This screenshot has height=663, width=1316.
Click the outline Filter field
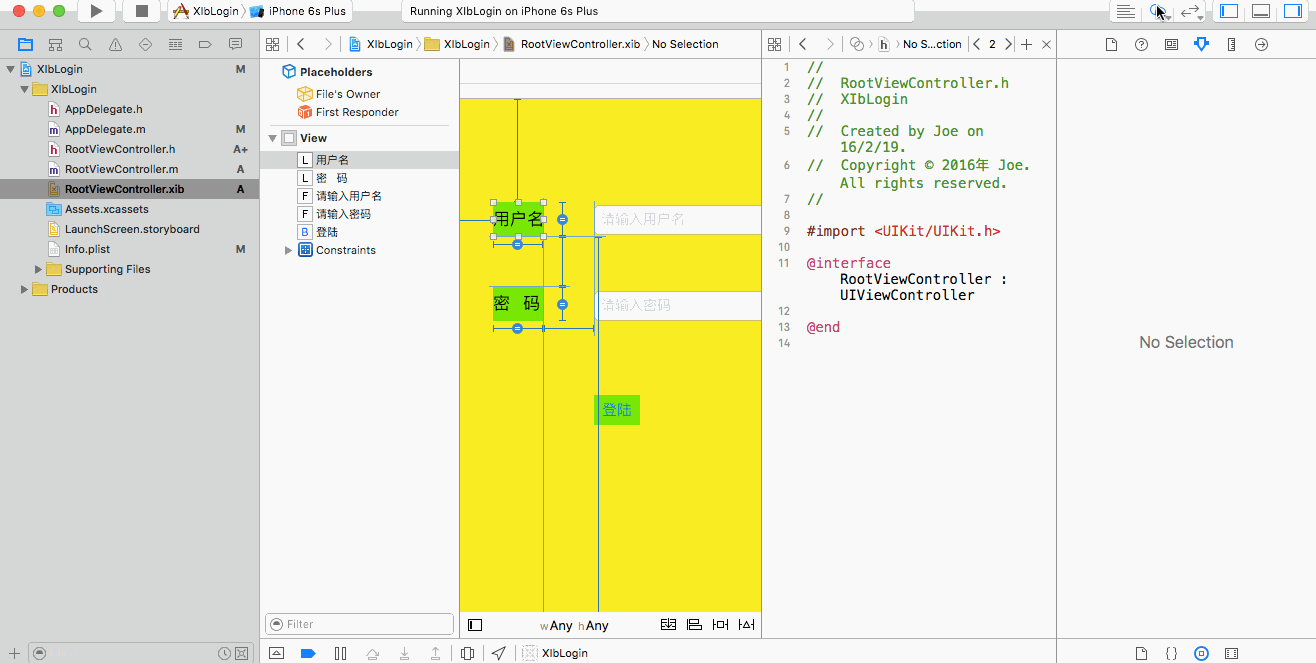click(x=359, y=624)
